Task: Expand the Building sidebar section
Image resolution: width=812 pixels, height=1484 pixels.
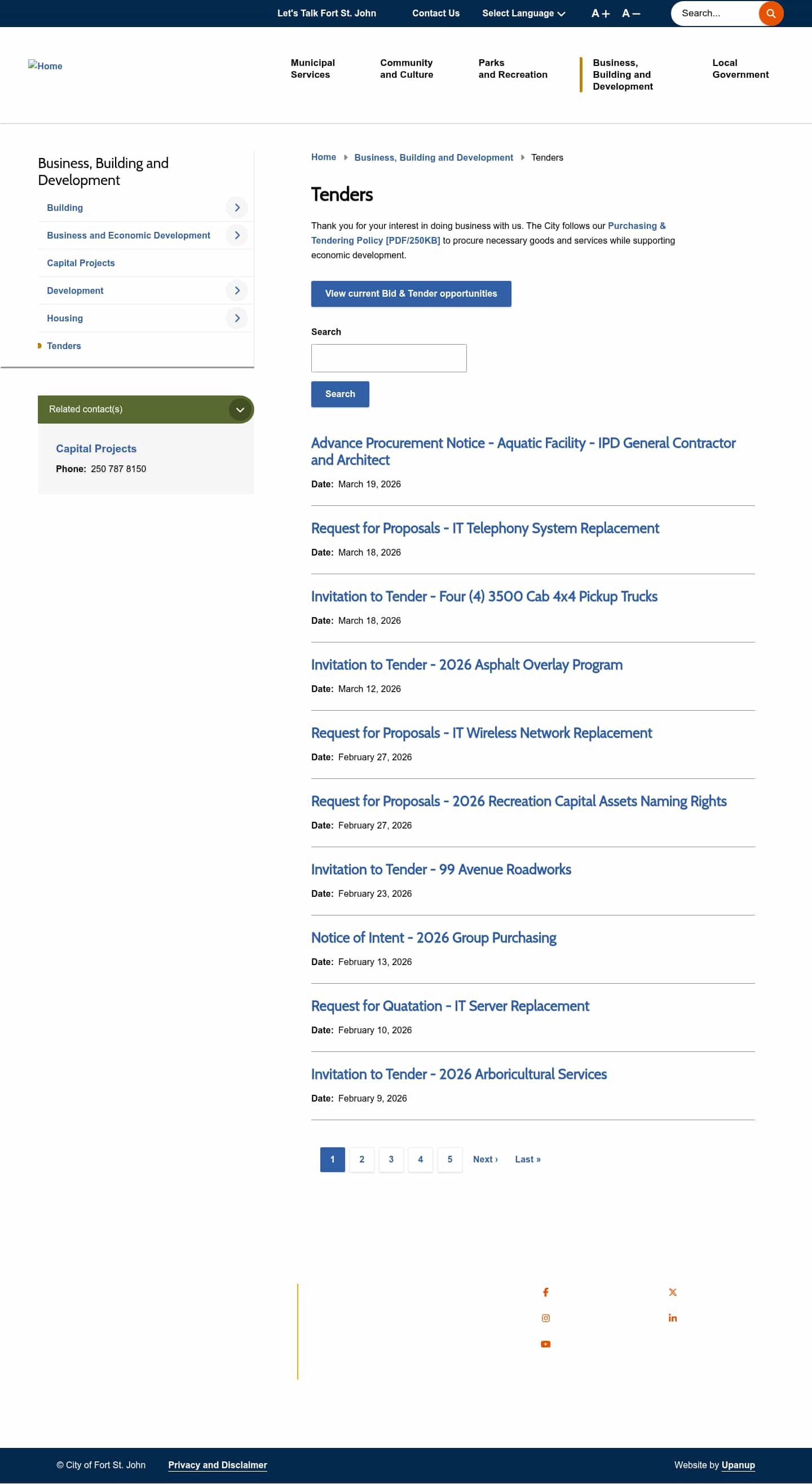Action: click(x=236, y=208)
